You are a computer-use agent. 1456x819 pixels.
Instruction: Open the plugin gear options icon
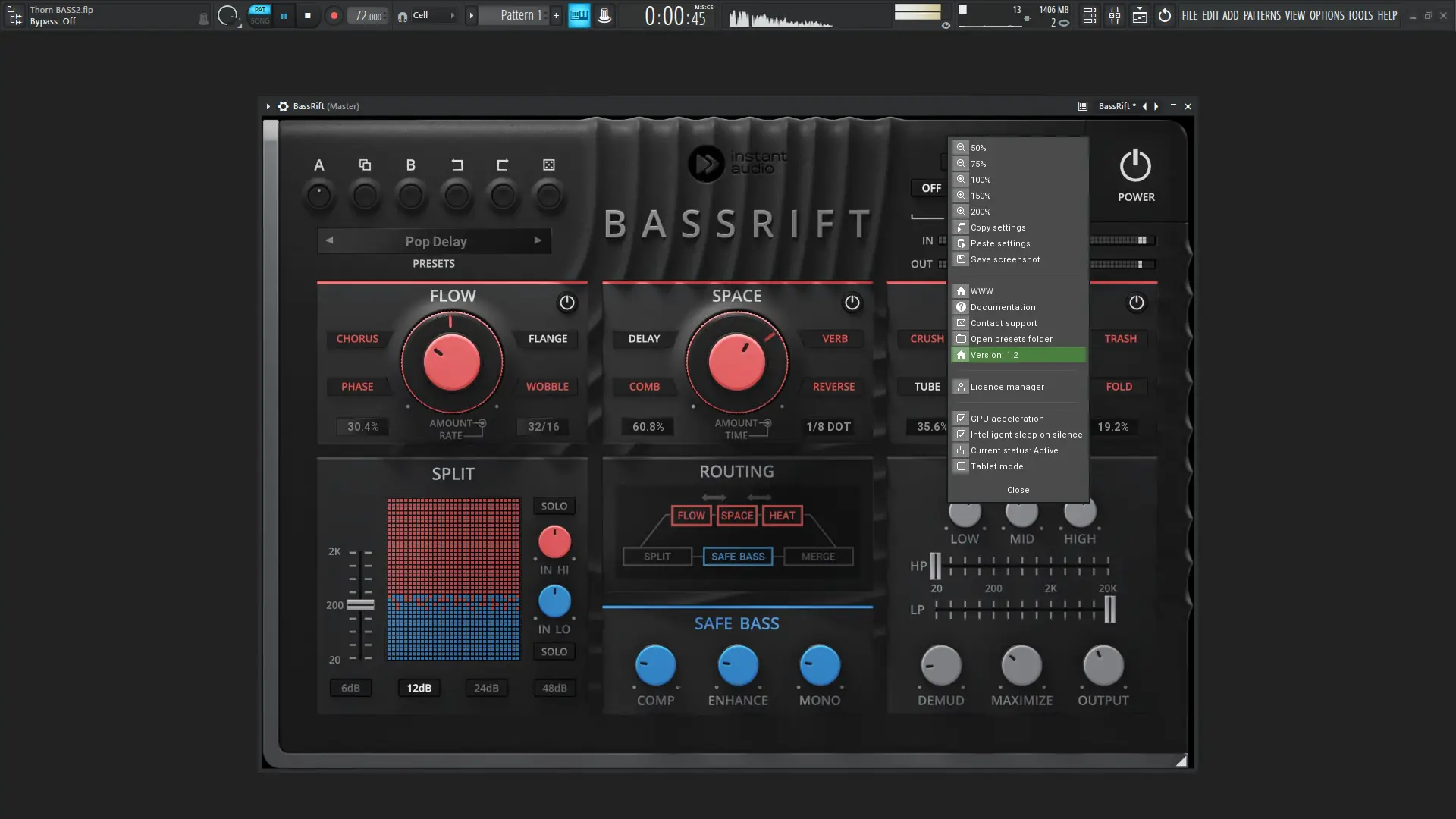[x=283, y=106]
